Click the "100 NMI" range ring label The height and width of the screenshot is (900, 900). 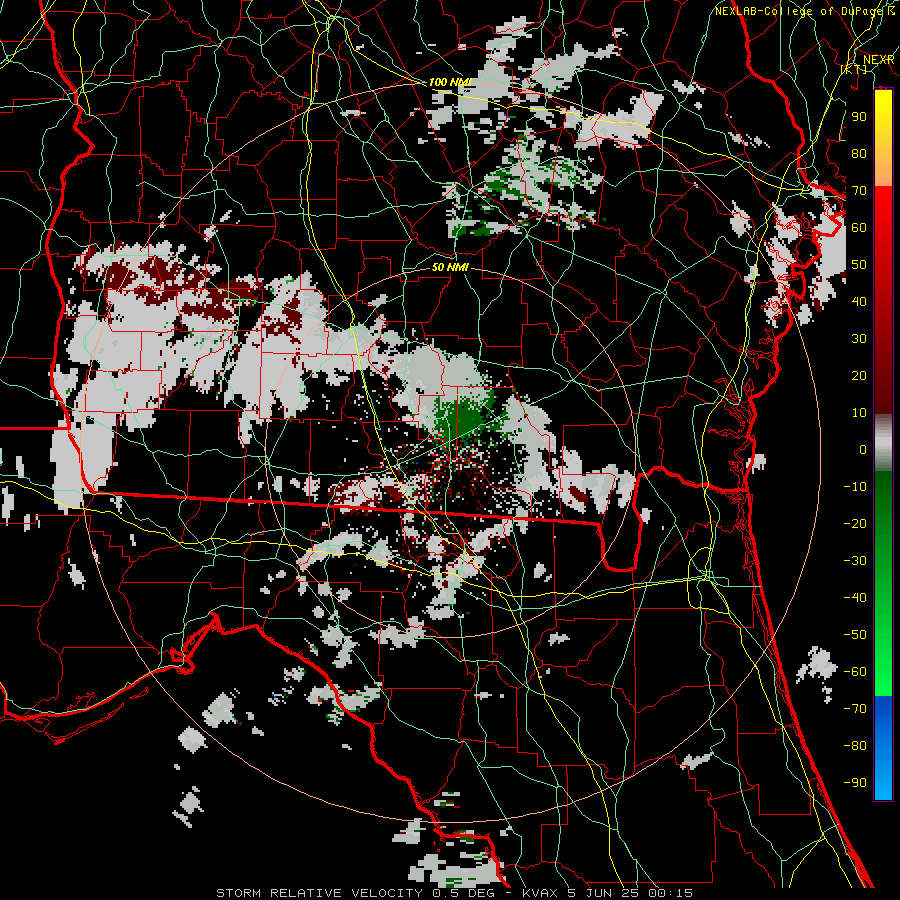pos(449,83)
